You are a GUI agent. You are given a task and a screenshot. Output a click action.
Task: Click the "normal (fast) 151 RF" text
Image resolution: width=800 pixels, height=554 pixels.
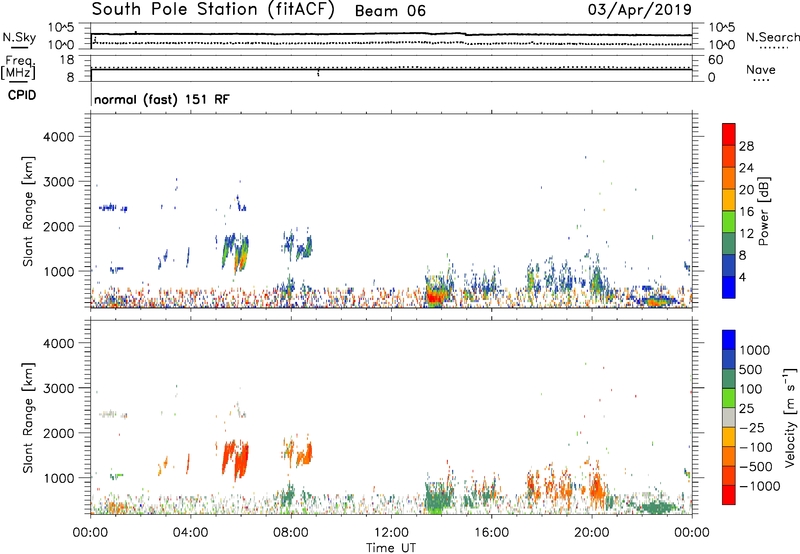(x=162, y=99)
